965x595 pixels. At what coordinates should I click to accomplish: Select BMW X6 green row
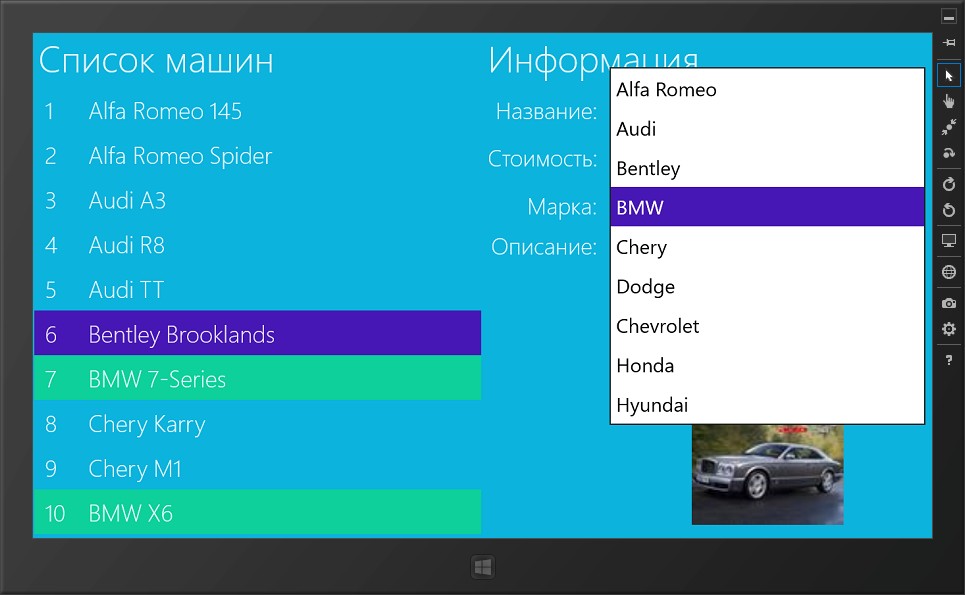[x=257, y=513]
